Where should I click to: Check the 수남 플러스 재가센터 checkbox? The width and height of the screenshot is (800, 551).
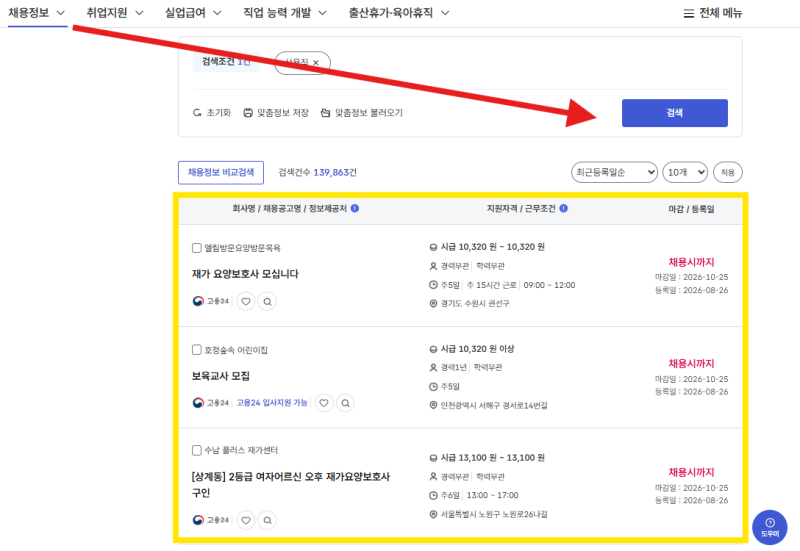click(x=196, y=450)
